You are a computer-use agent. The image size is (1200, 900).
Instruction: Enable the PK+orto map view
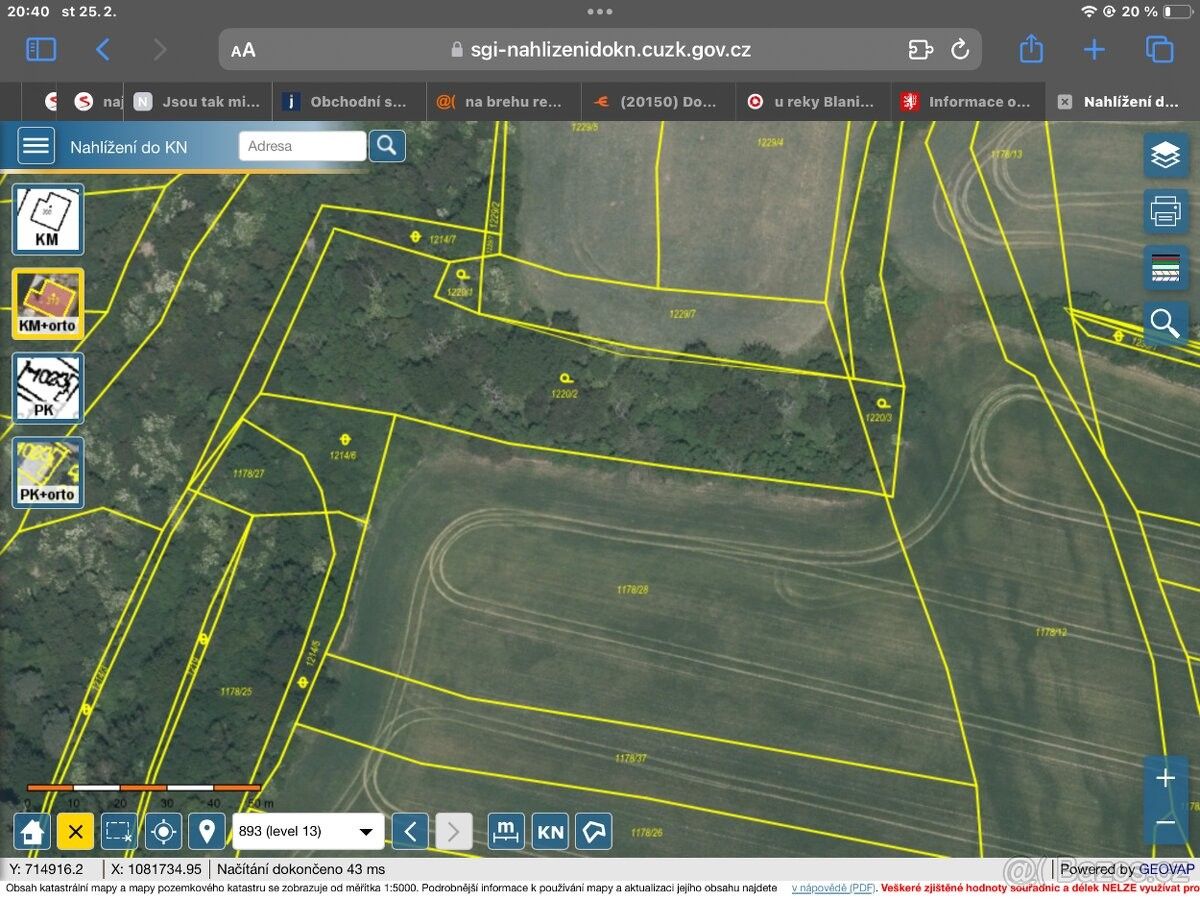click(47, 472)
